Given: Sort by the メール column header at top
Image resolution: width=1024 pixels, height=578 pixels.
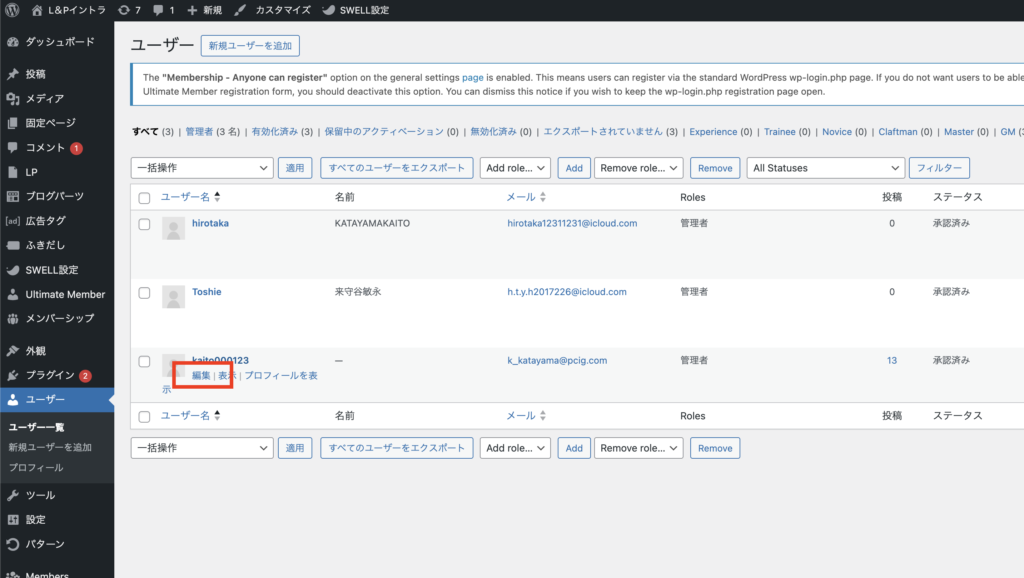Looking at the screenshot, I should [x=521, y=198].
